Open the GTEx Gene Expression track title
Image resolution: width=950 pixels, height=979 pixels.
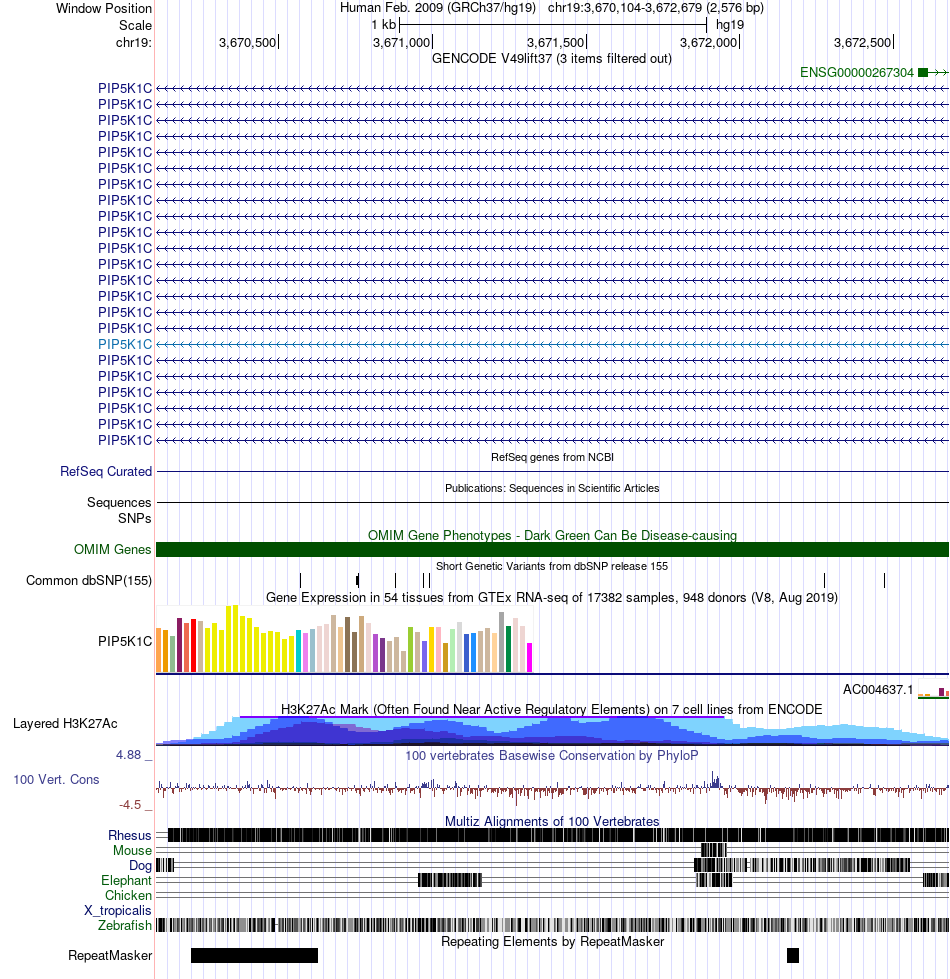(x=552, y=598)
